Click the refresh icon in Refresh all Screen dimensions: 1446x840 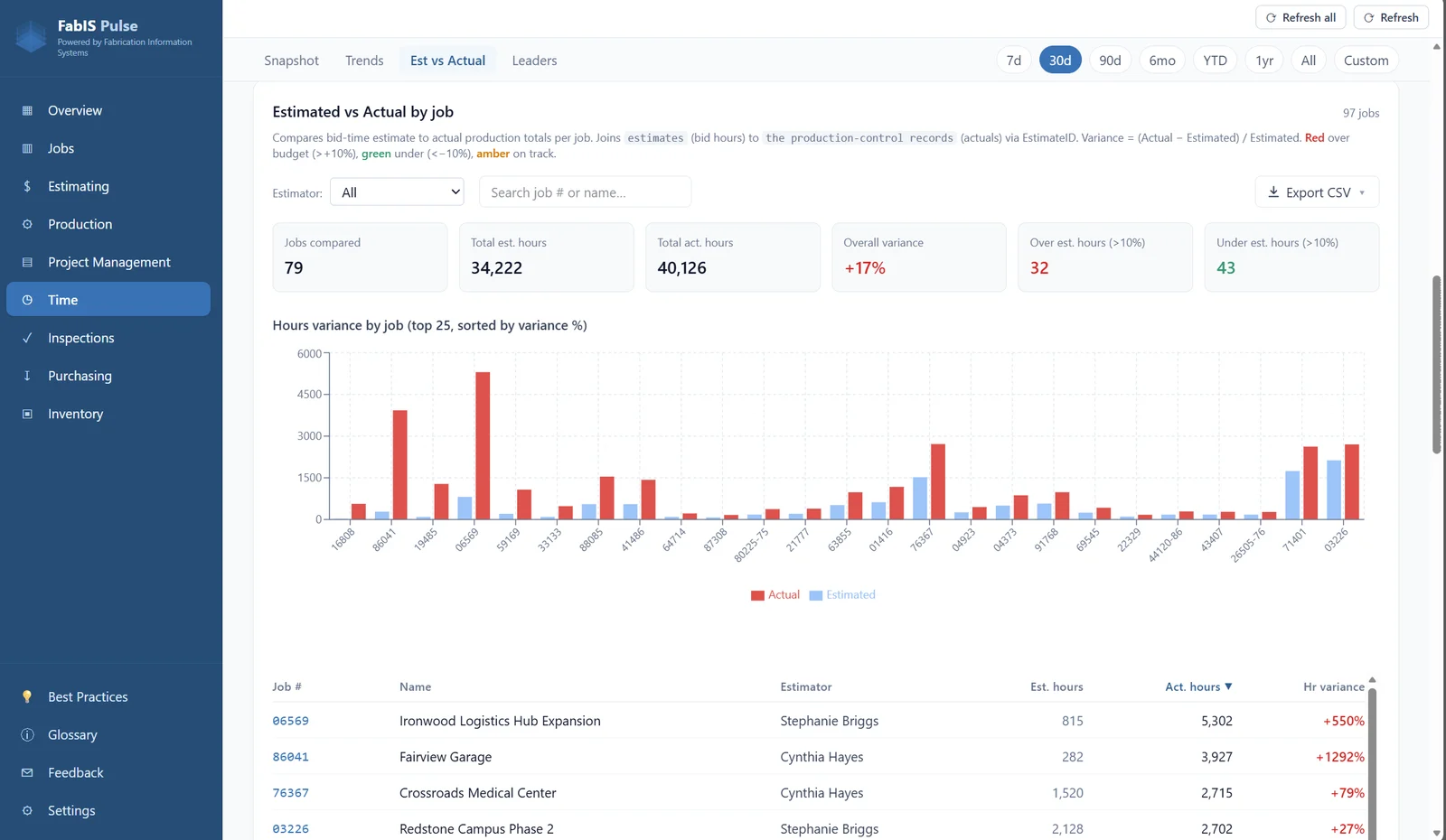tap(1271, 18)
